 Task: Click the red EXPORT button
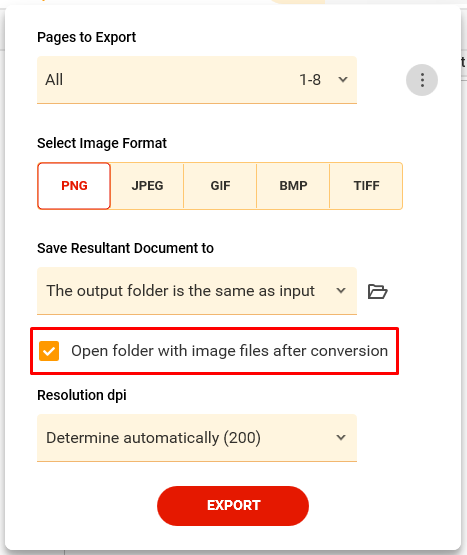pyautogui.click(x=233, y=505)
